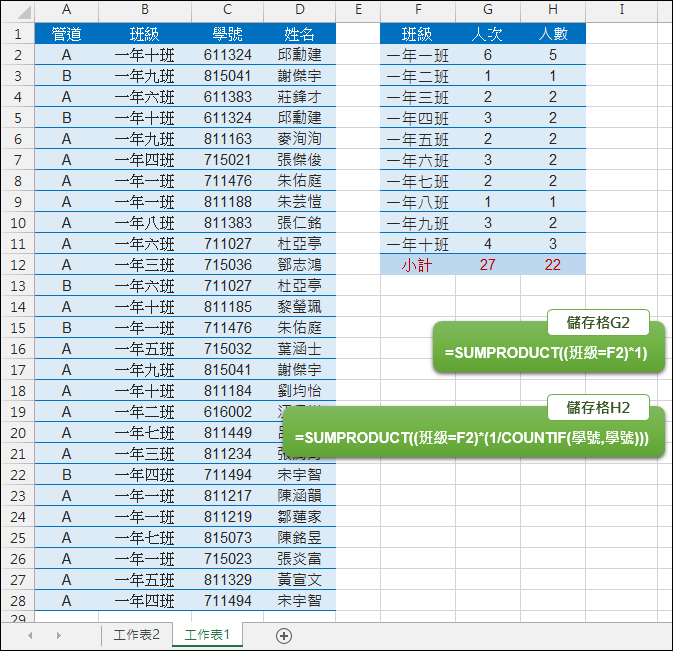Switch to sheet tab 工作表2
673x651 pixels.
pyautogui.click(x=136, y=635)
